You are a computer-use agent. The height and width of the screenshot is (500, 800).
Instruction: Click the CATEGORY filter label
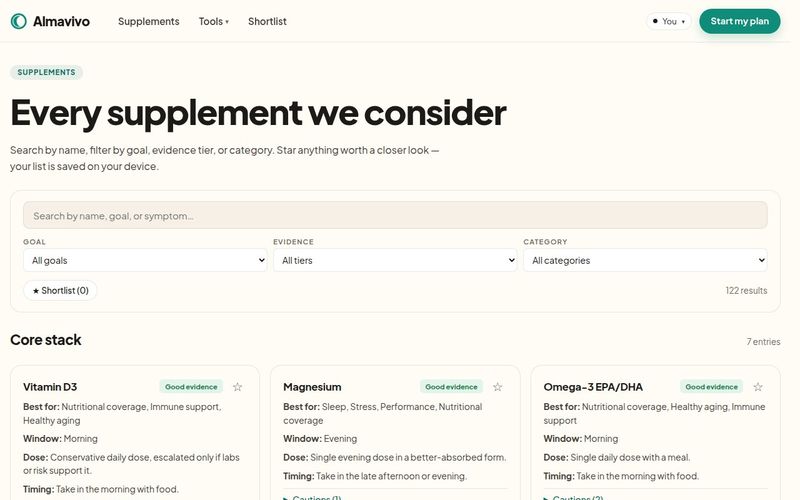click(x=545, y=242)
